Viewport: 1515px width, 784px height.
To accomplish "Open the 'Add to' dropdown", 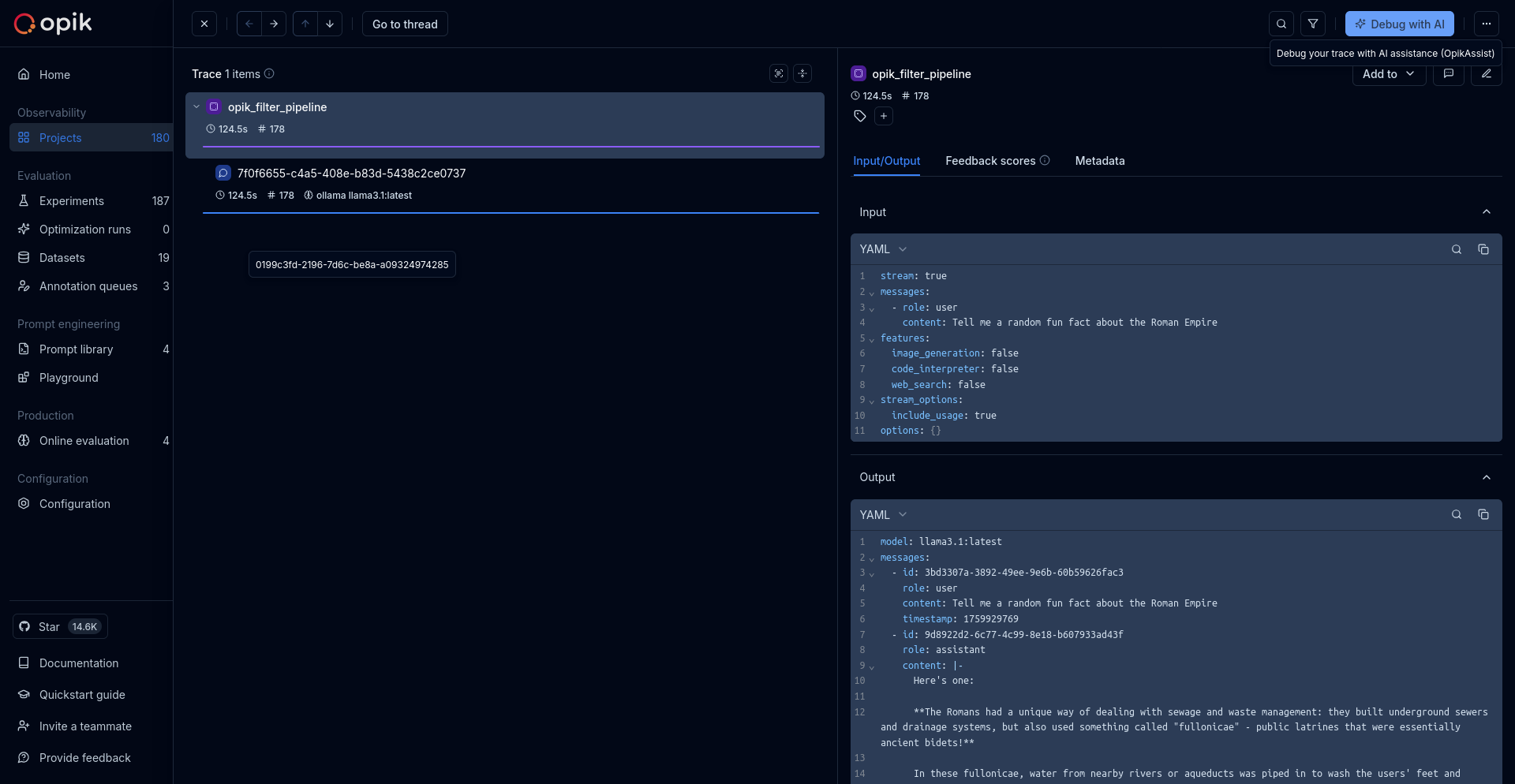I will point(1388,73).
